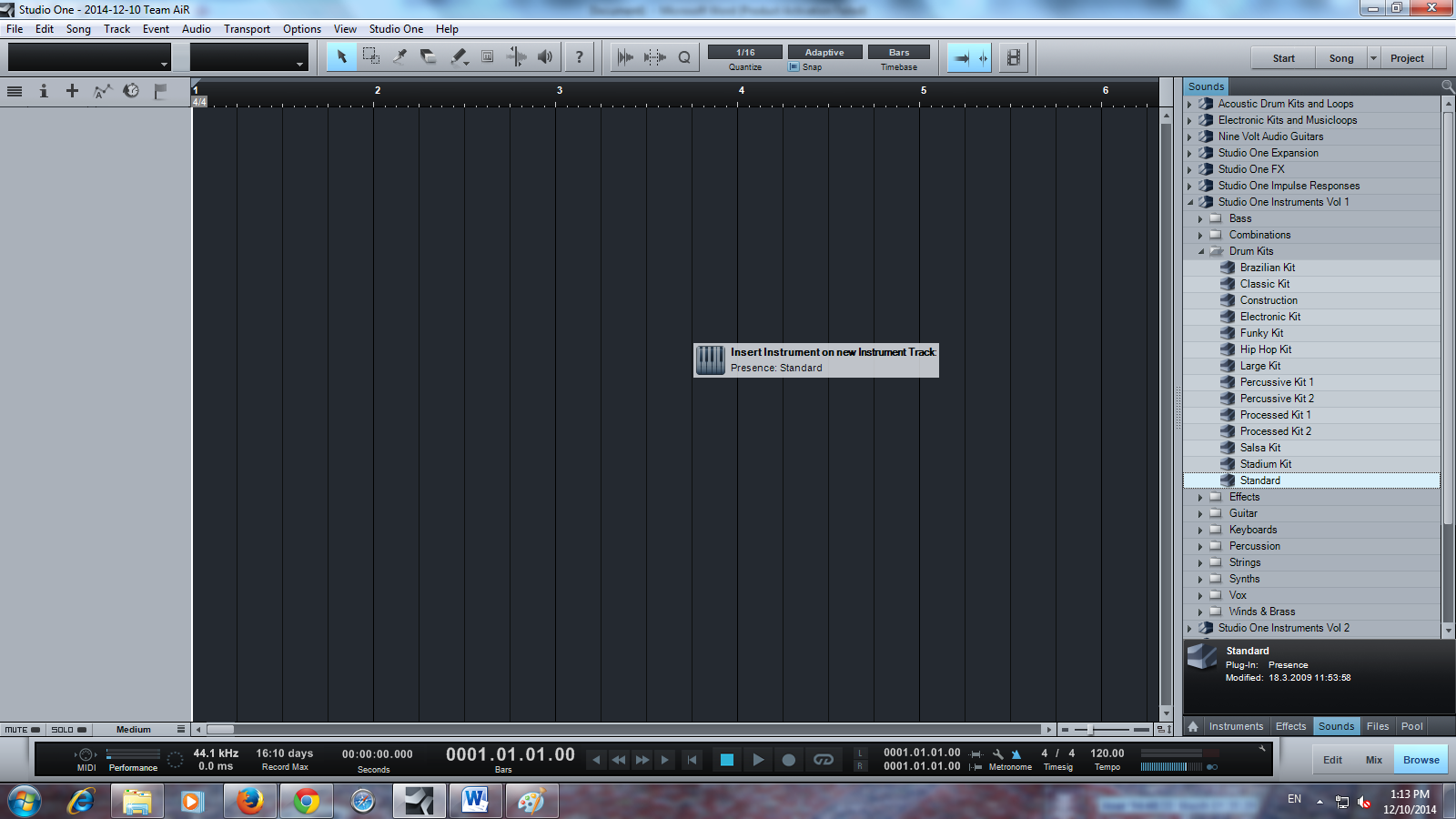Collapse Studio One Instruments Vol 1

tap(1189, 202)
